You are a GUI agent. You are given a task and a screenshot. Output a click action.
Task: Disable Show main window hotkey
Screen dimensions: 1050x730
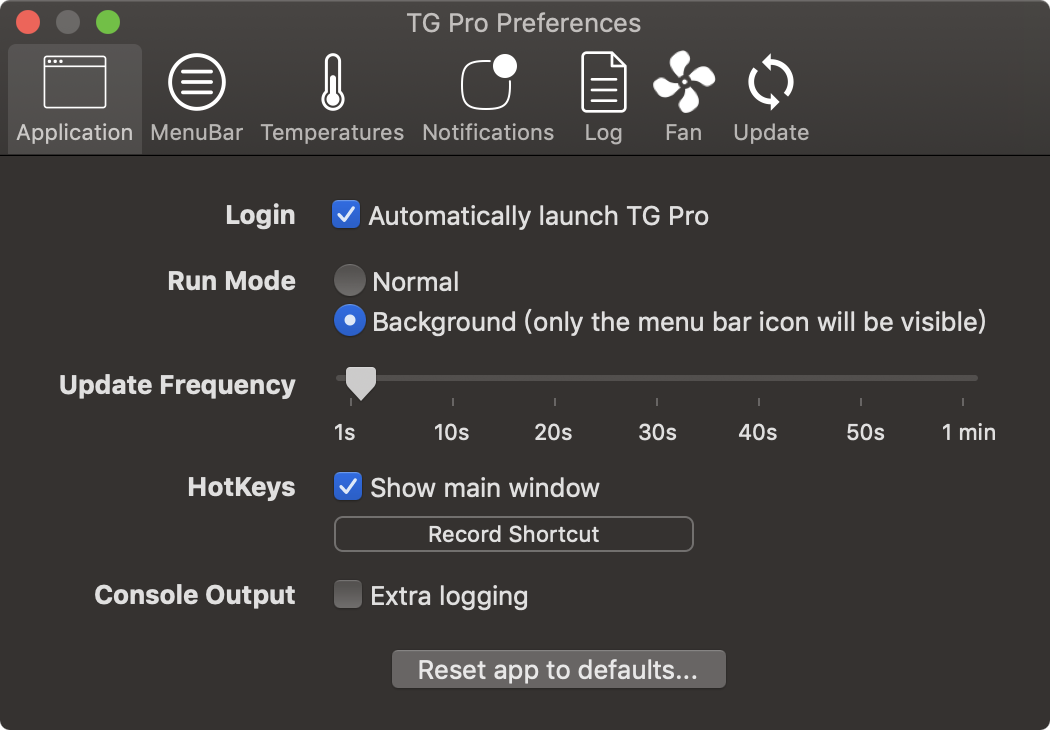click(x=348, y=487)
